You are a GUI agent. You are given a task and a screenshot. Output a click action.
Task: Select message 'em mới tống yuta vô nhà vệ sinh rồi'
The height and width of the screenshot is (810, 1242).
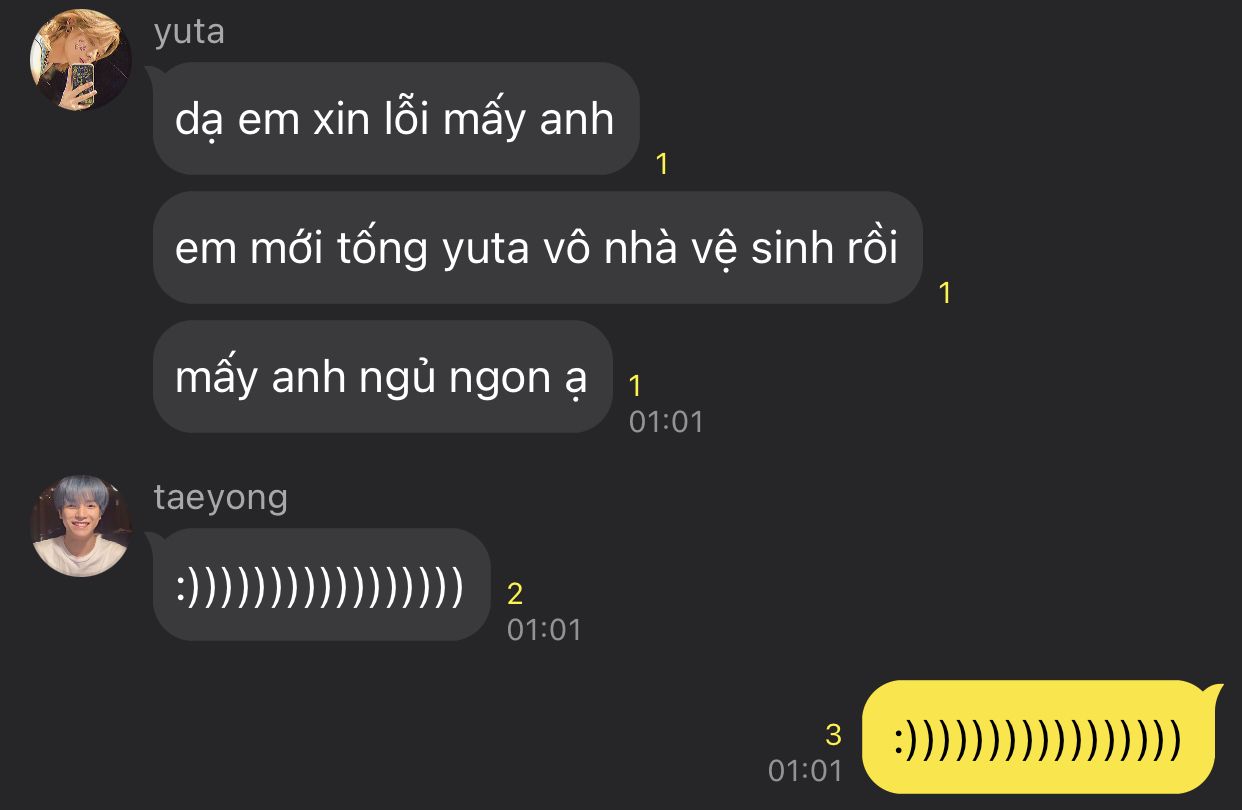(537, 248)
